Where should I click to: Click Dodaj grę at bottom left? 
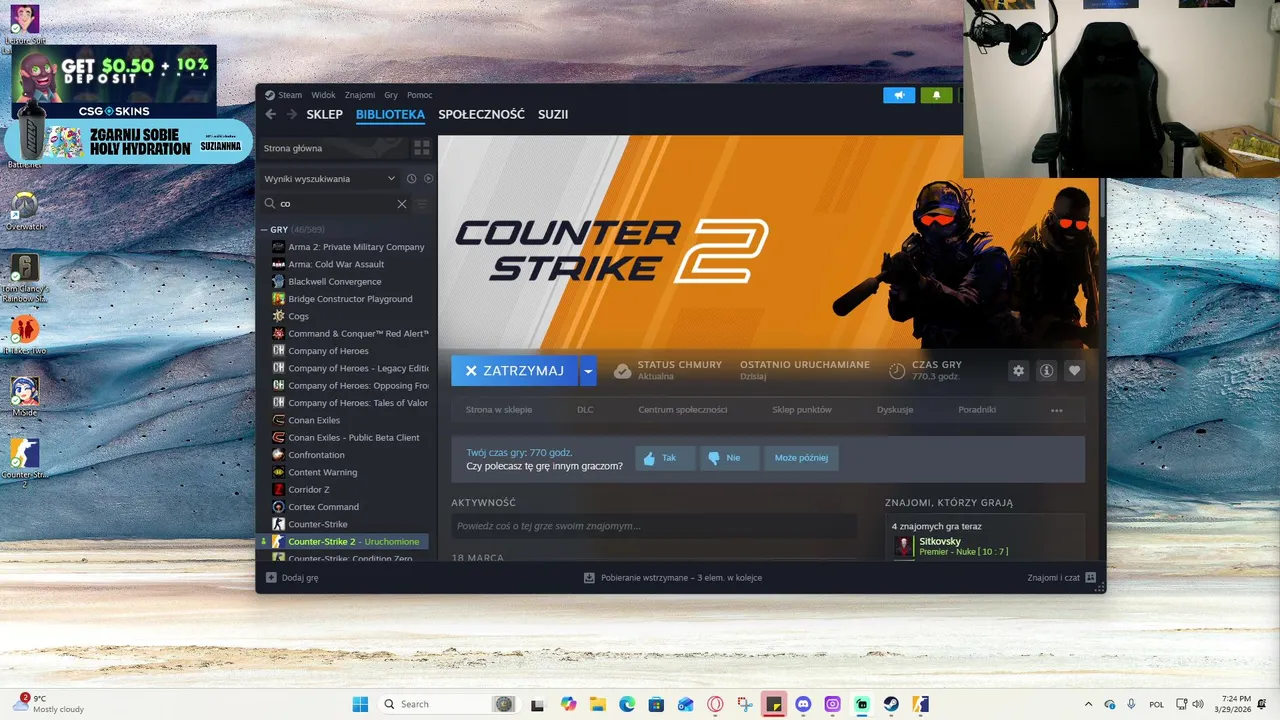point(292,578)
